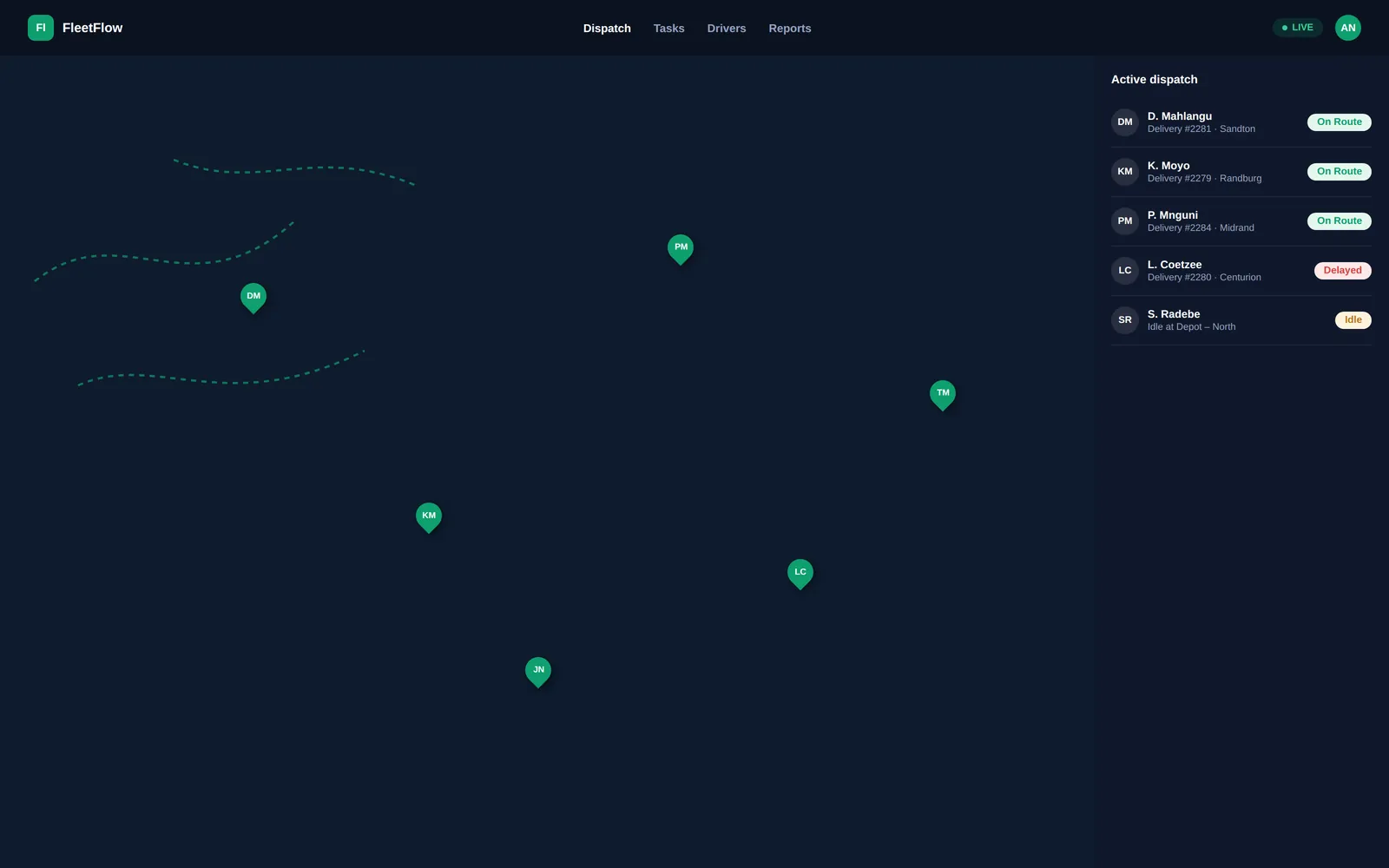
Task: Select the LC driver map pin
Action: [x=800, y=574]
